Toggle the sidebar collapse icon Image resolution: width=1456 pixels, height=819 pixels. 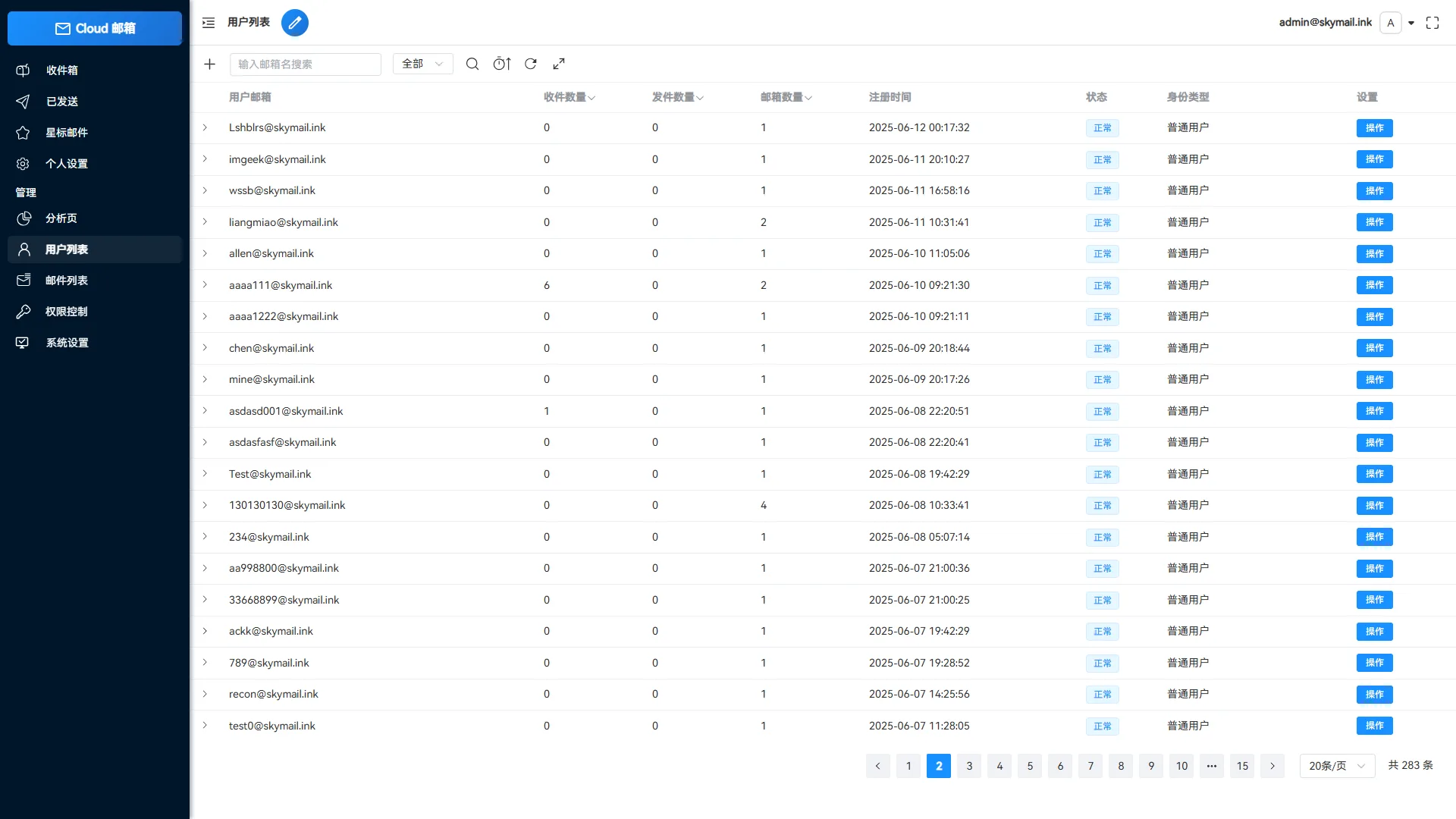click(x=209, y=23)
